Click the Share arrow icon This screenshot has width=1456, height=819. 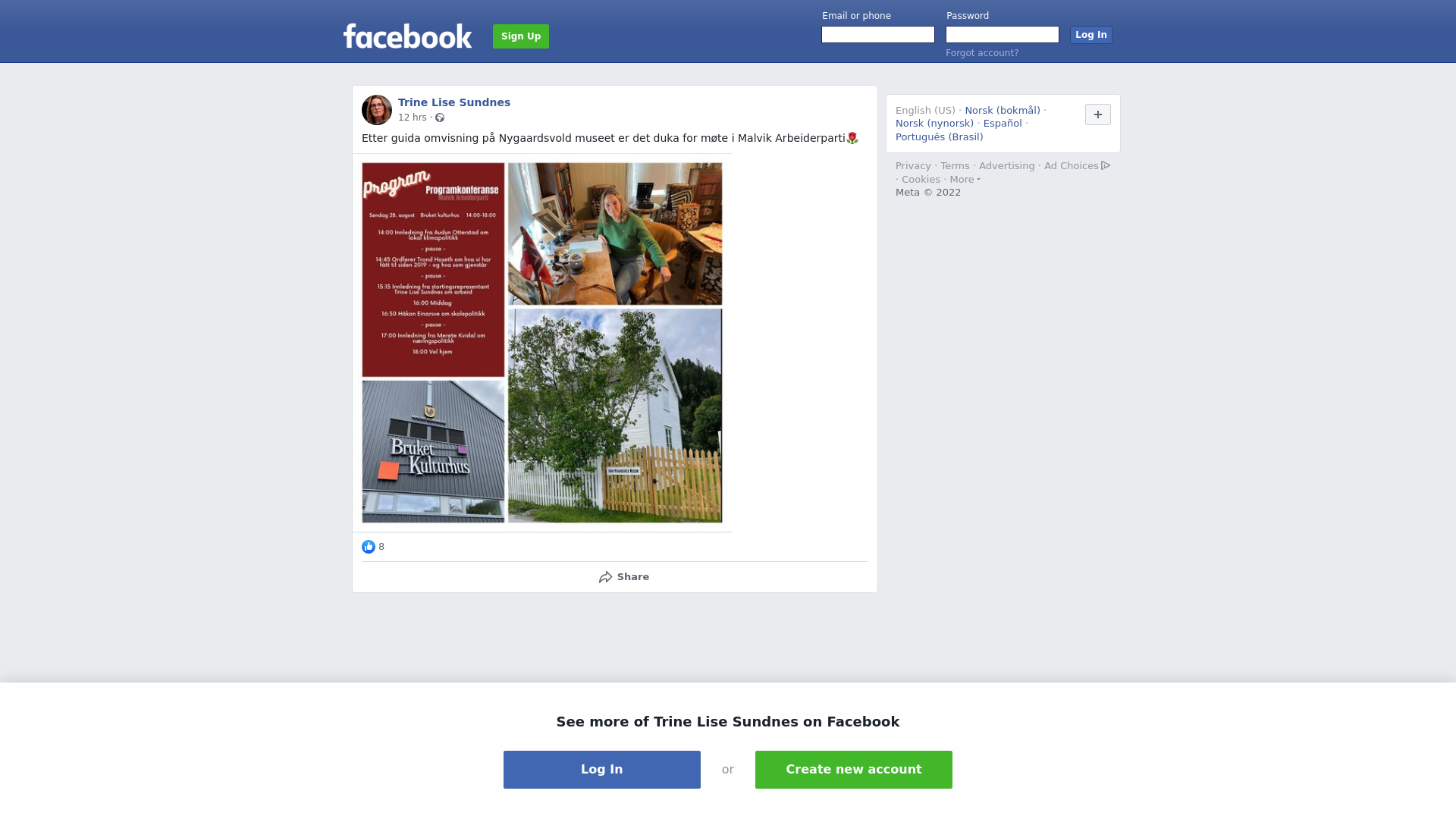(605, 577)
